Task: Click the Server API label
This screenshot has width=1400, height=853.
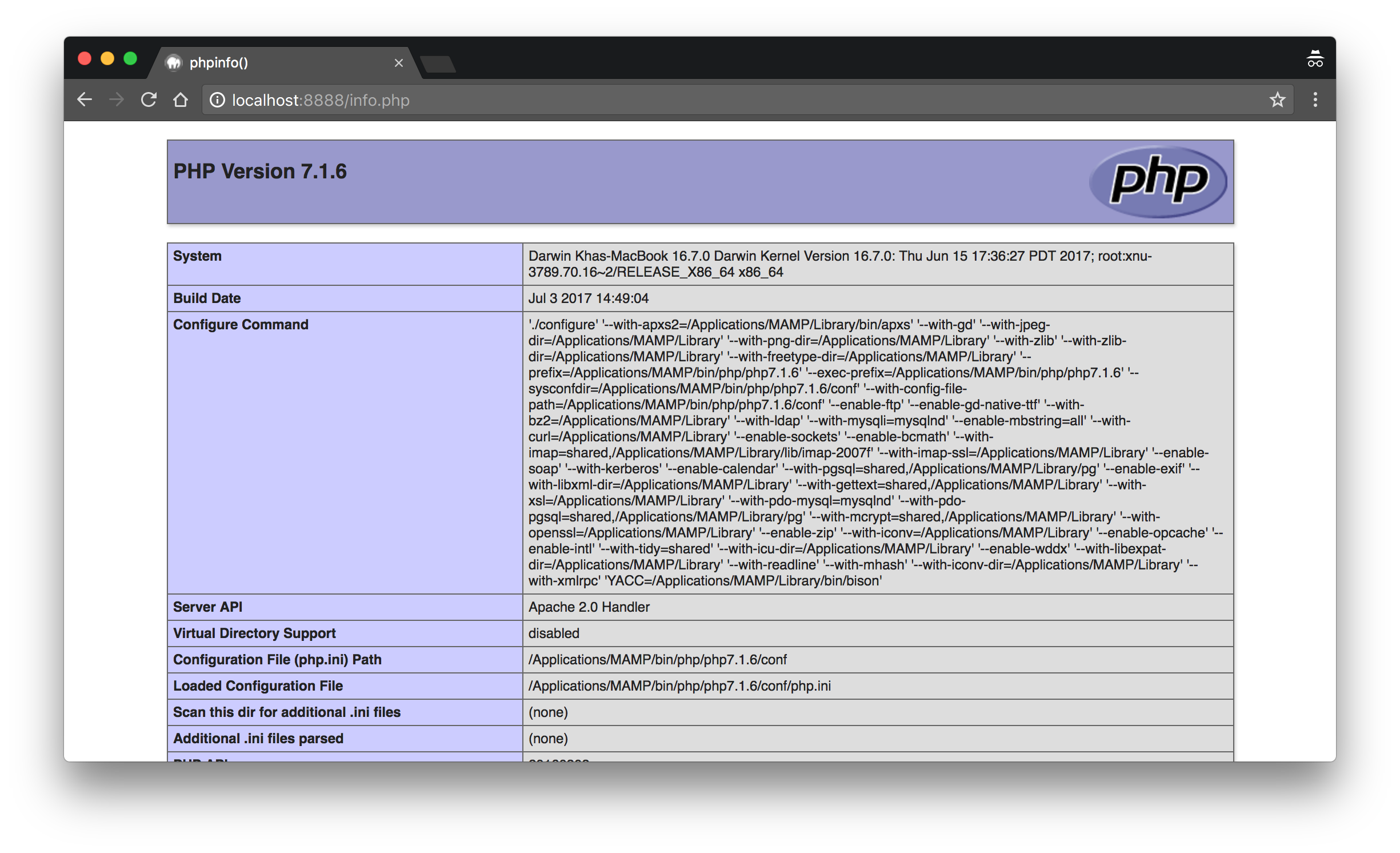Action: [x=207, y=607]
